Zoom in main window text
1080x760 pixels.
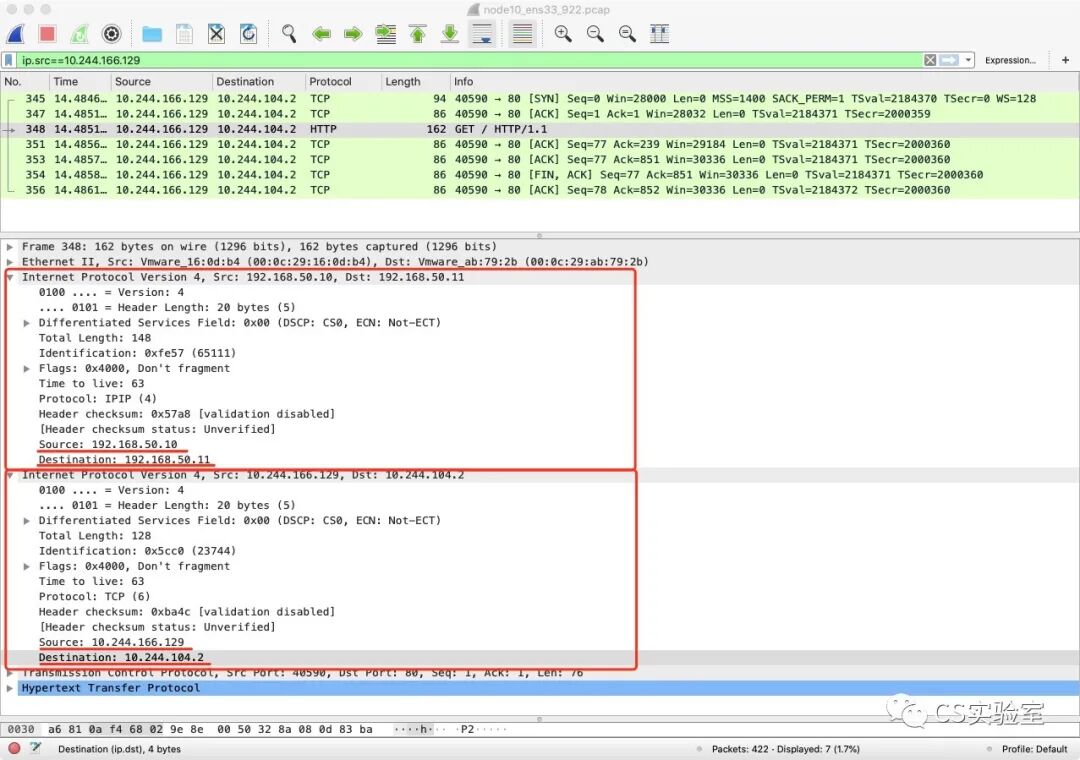point(563,34)
